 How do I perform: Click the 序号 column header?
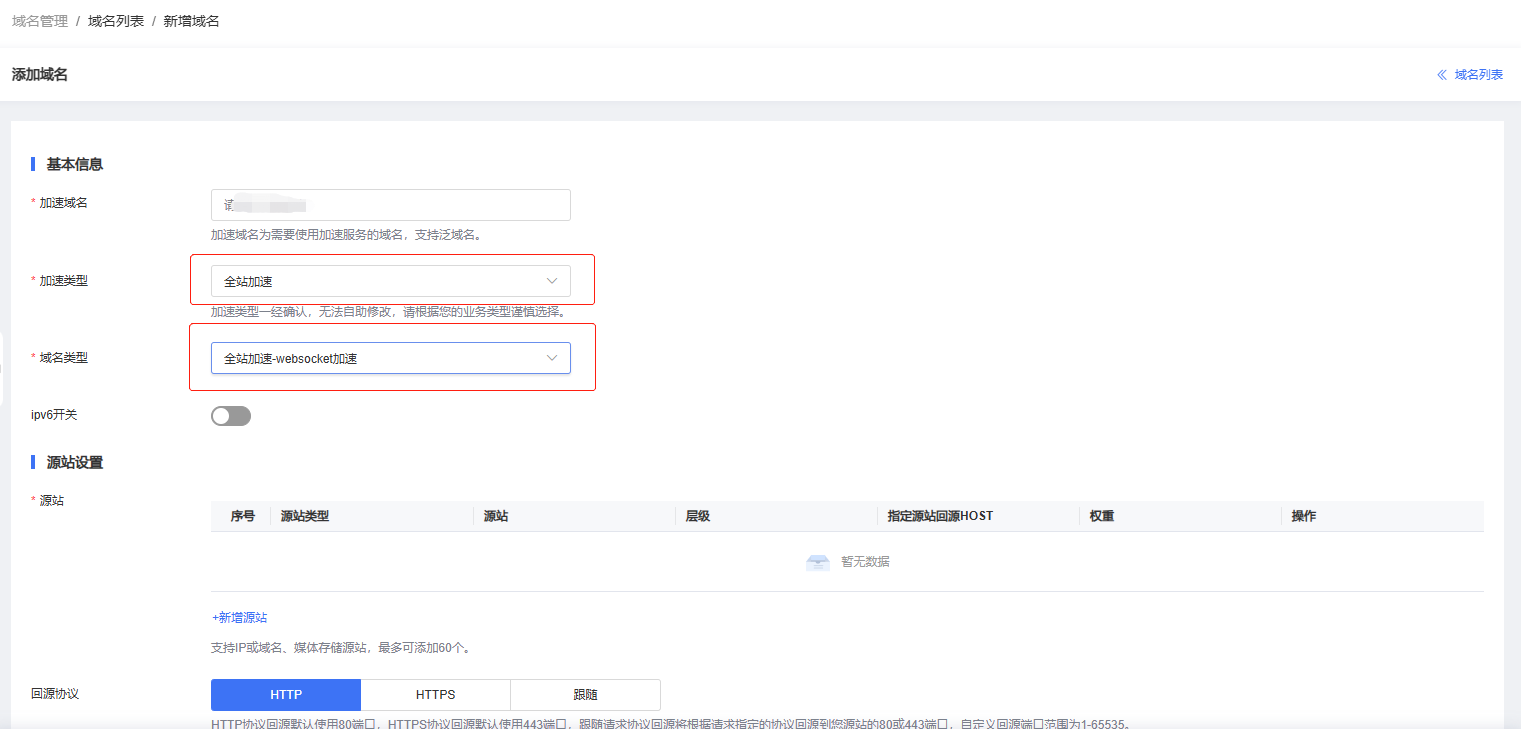click(243, 517)
